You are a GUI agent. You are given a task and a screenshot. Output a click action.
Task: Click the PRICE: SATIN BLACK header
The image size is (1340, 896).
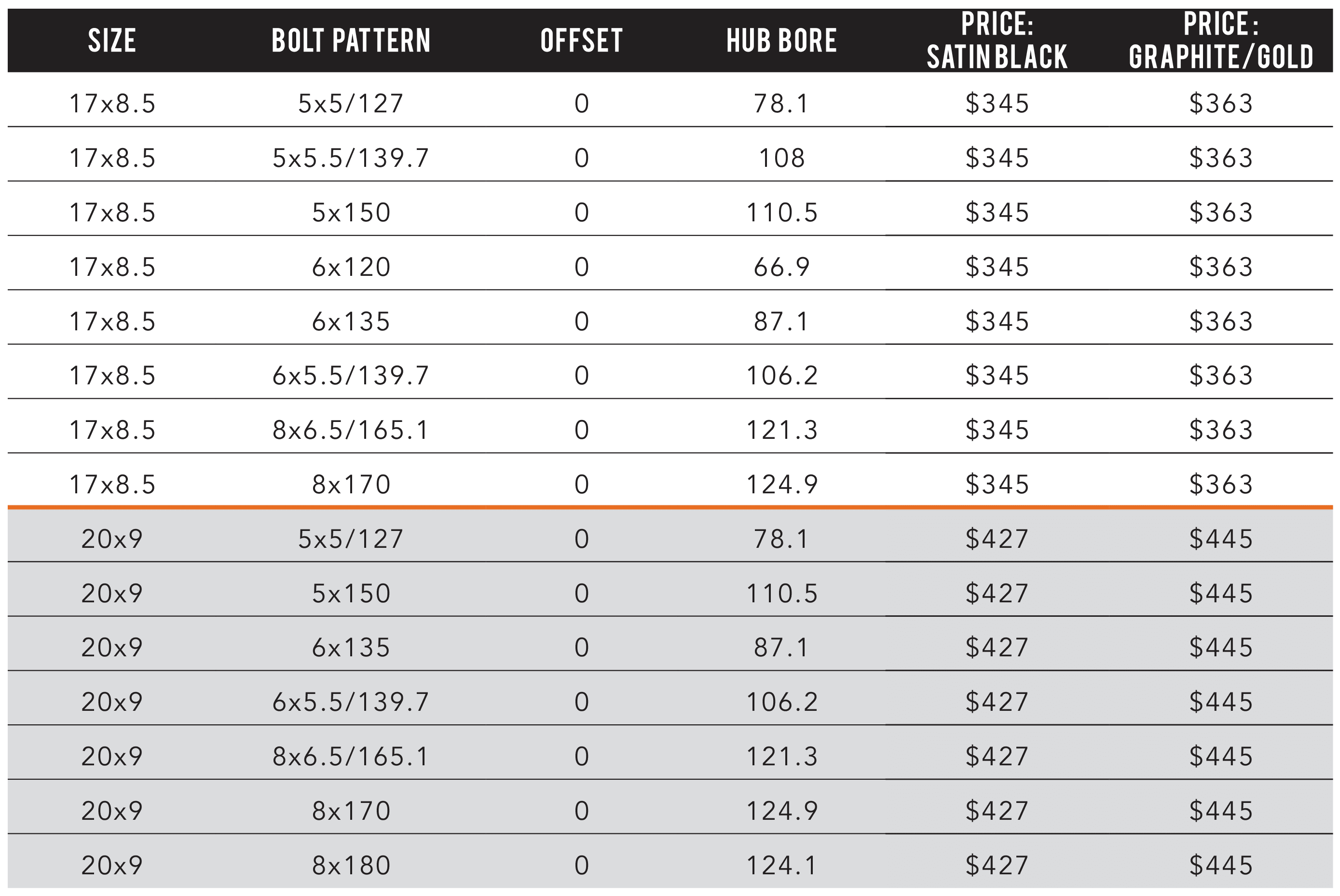[997, 41]
